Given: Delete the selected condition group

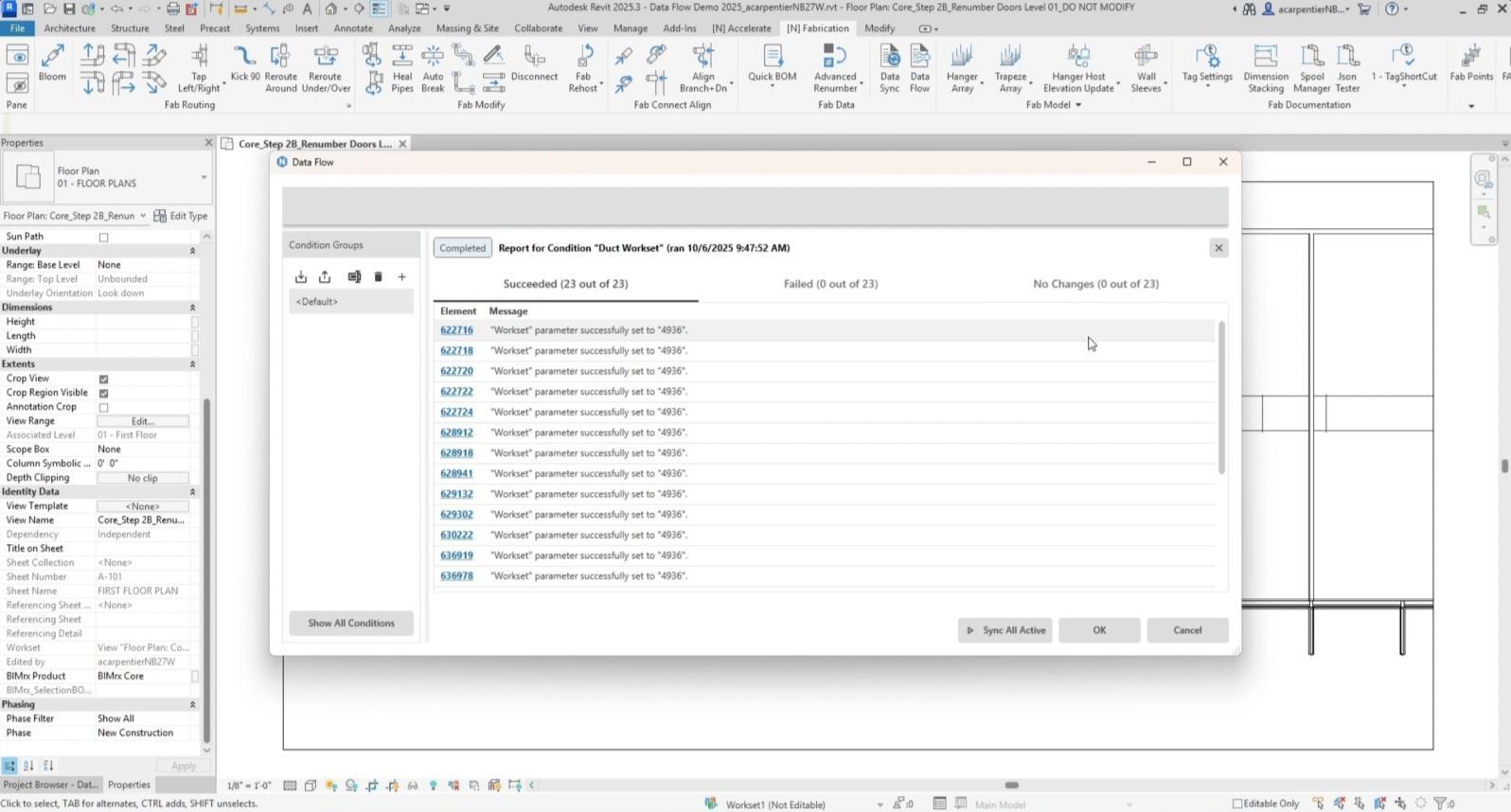Looking at the screenshot, I should (378, 277).
